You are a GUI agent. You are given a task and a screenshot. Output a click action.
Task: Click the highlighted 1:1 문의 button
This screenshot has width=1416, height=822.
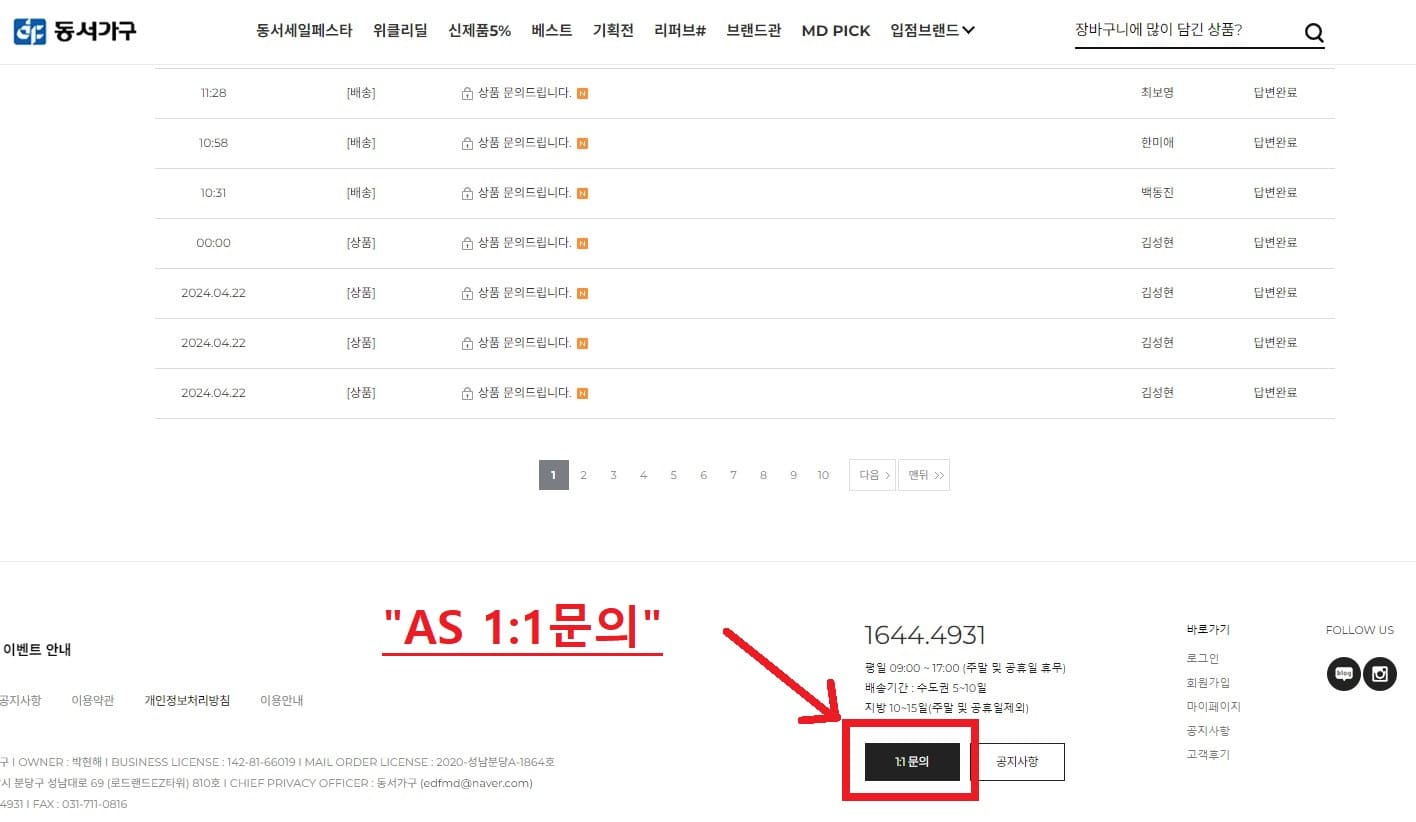point(910,761)
